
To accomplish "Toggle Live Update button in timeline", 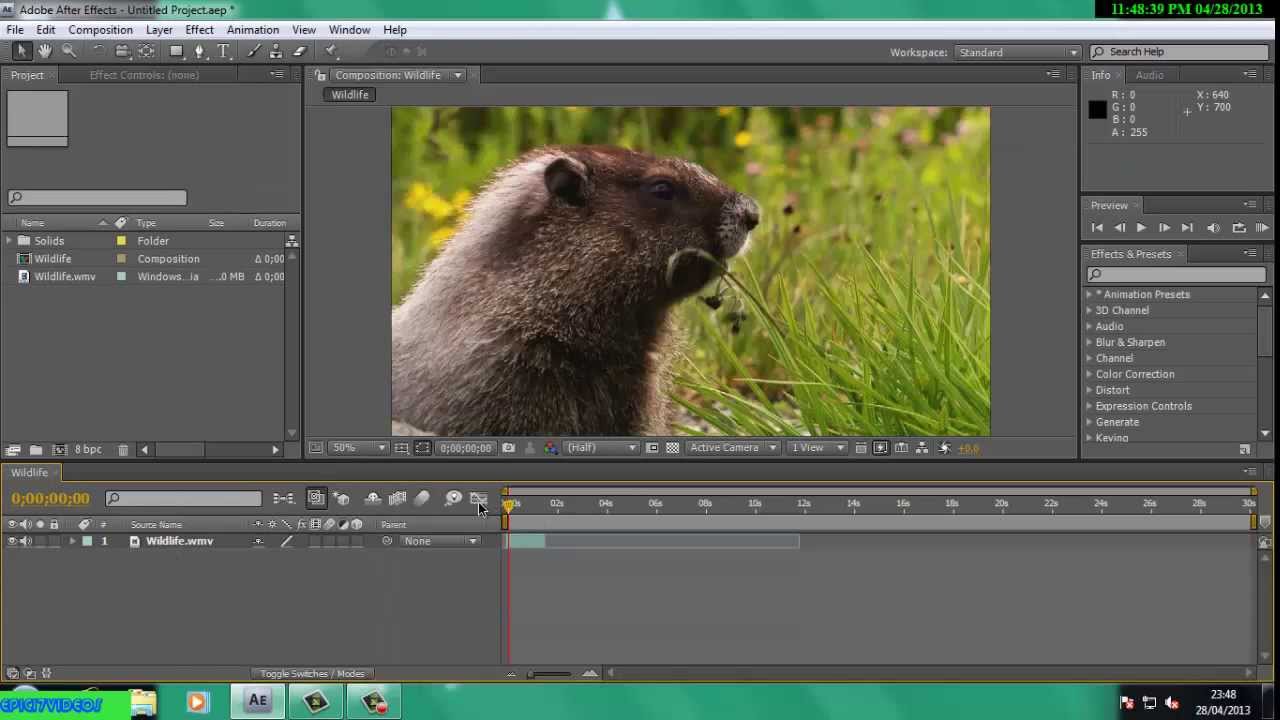I will click(317, 498).
